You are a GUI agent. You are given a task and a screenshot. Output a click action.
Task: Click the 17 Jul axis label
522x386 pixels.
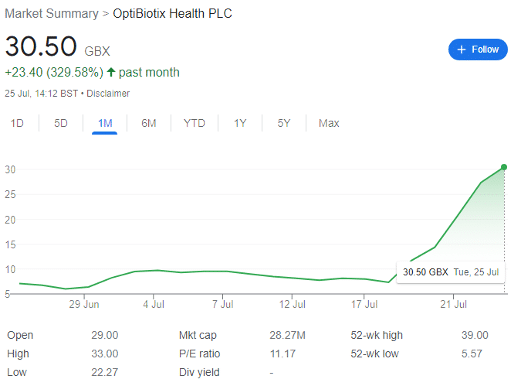364,304
